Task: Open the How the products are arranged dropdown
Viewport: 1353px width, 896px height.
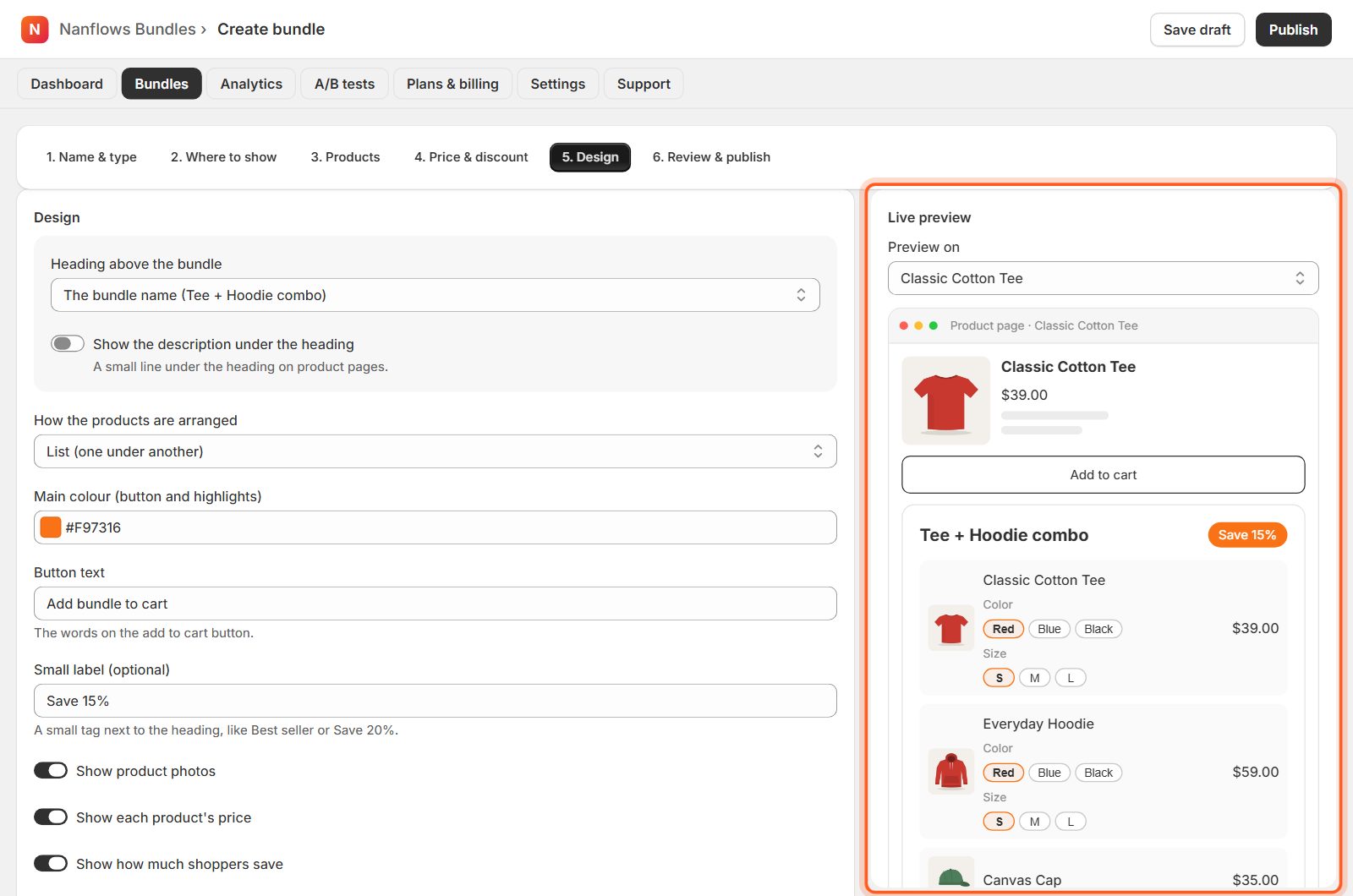Action: click(x=435, y=451)
